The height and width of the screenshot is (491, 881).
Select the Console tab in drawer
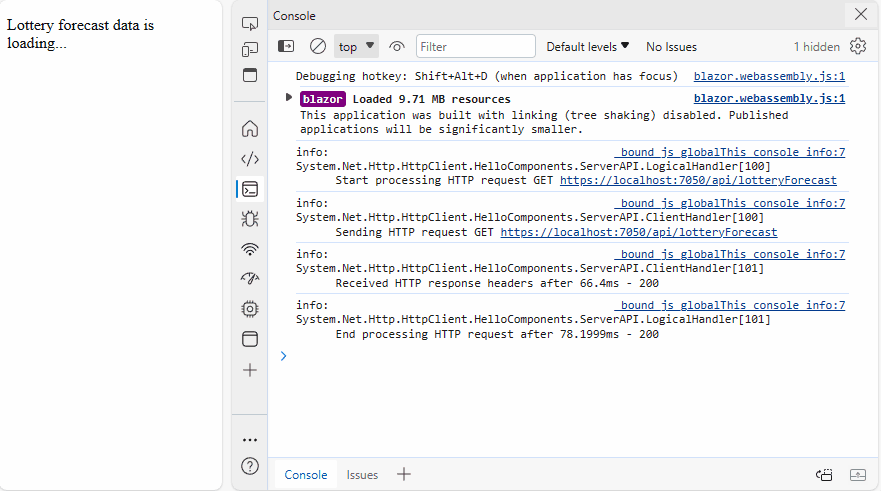point(305,475)
